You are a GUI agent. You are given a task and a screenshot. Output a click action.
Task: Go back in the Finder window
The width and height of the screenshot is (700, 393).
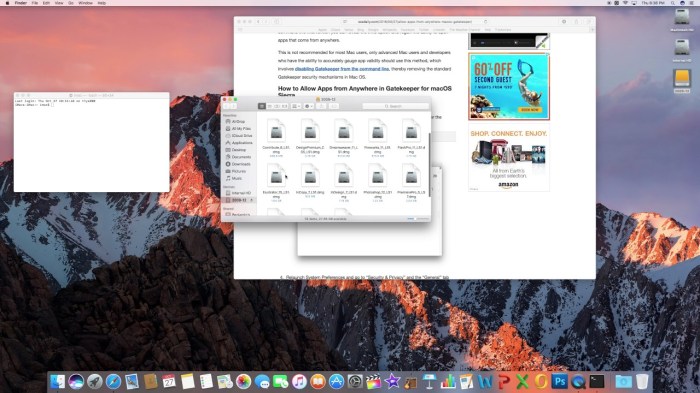point(226,106)
